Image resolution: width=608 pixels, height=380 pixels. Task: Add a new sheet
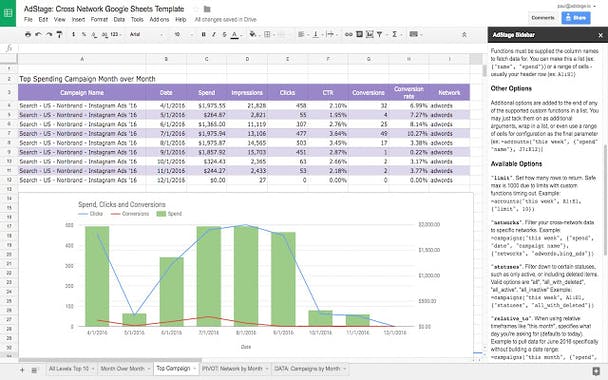22,370
